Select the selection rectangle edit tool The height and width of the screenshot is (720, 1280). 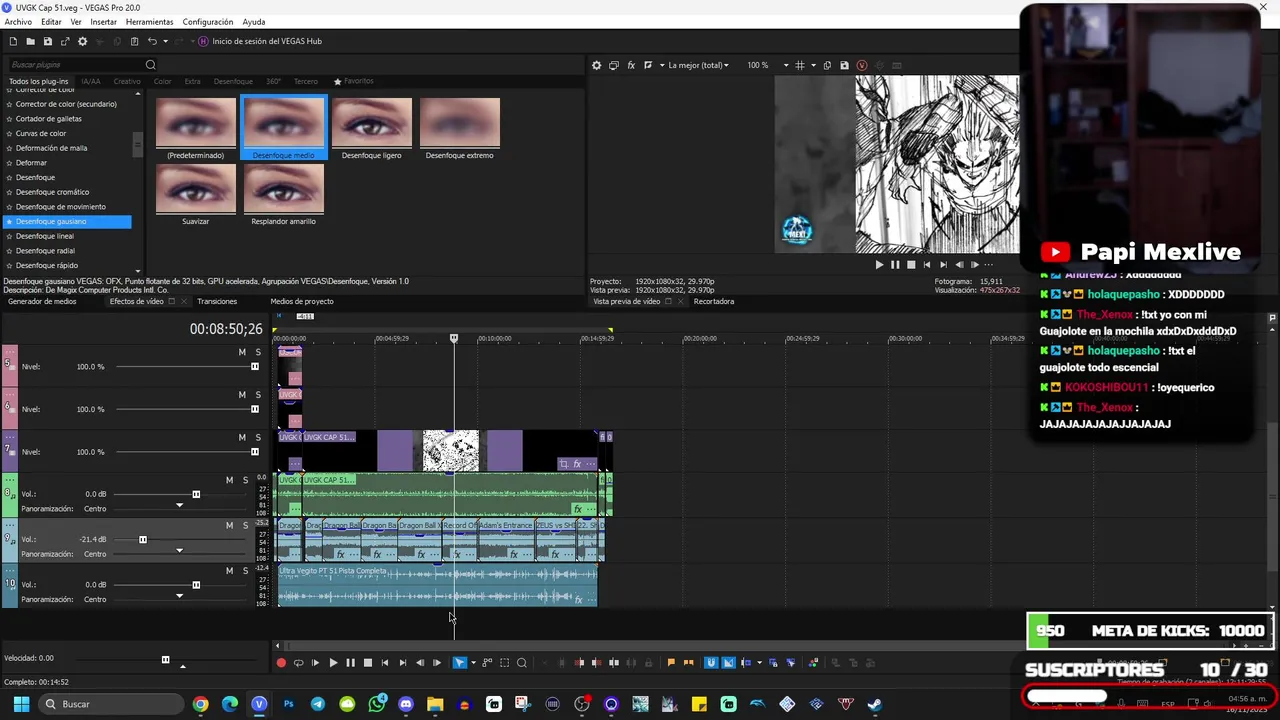coord(504,662)
